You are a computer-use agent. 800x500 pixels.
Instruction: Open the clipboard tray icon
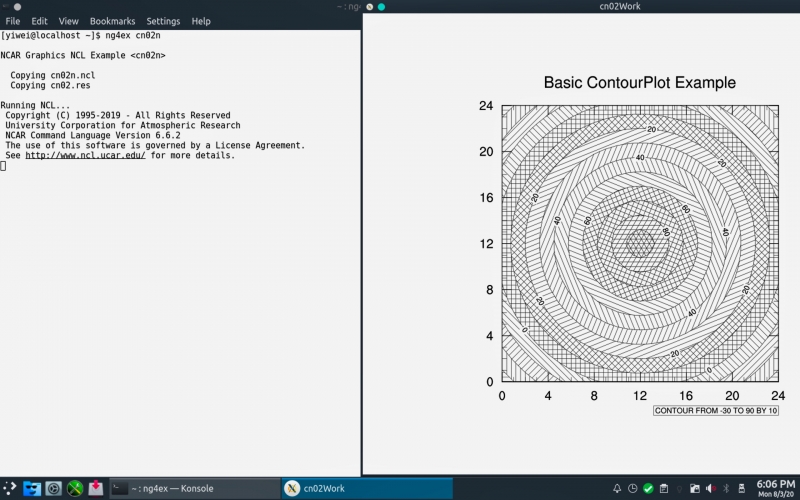tap(663, 488)
